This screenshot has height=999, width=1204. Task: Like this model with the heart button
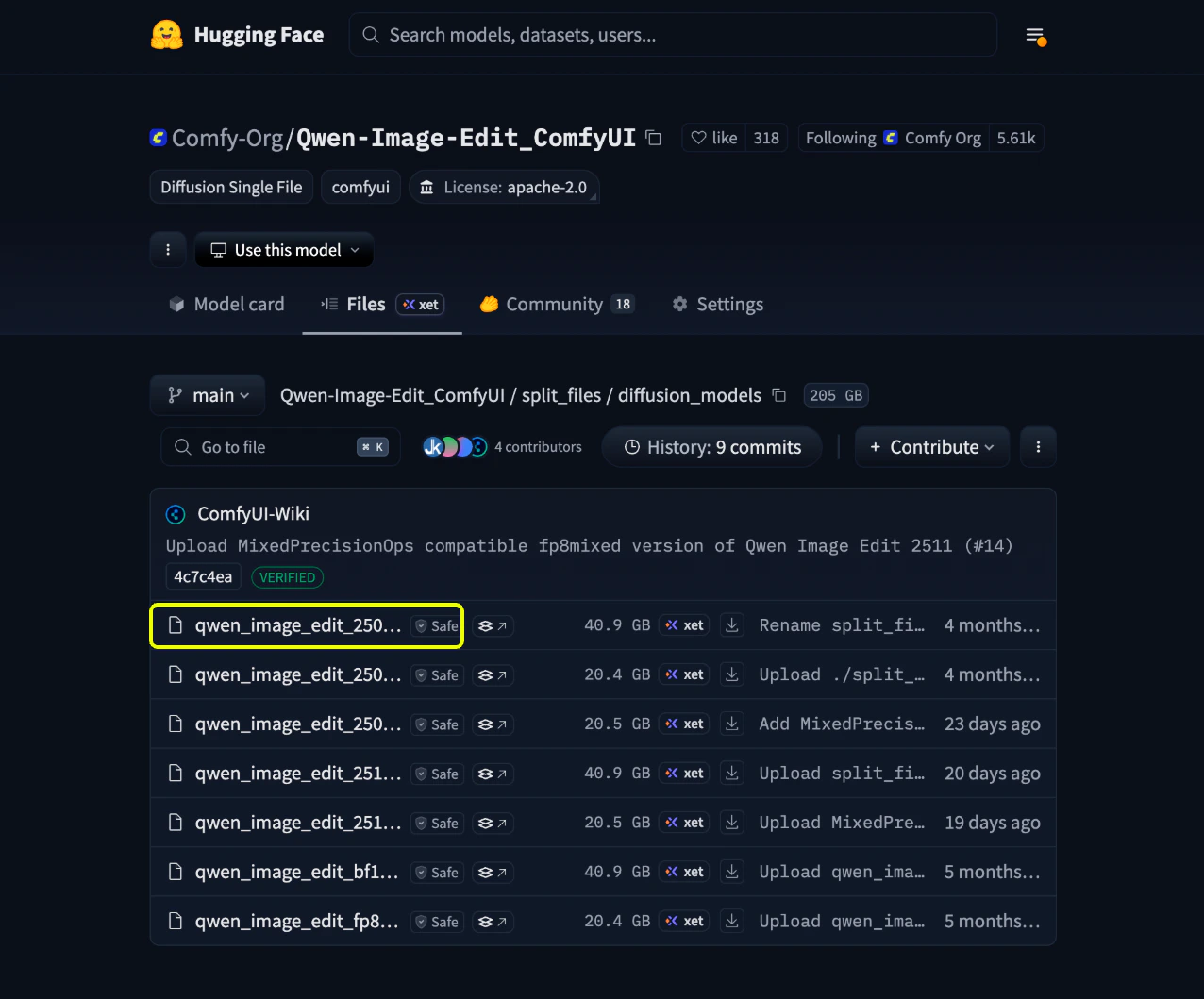click(x=713, y=138)
